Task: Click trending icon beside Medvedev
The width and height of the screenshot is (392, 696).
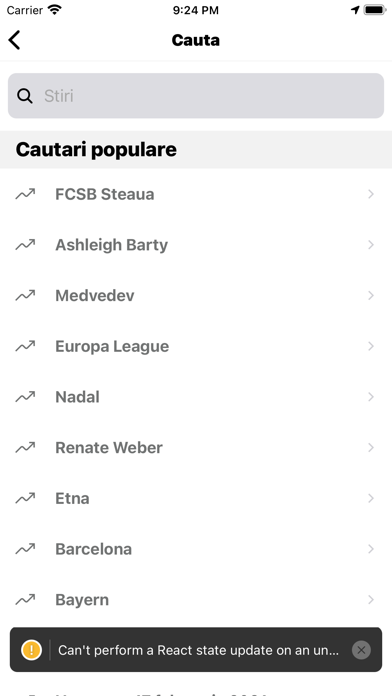Action: pos(25,295)
